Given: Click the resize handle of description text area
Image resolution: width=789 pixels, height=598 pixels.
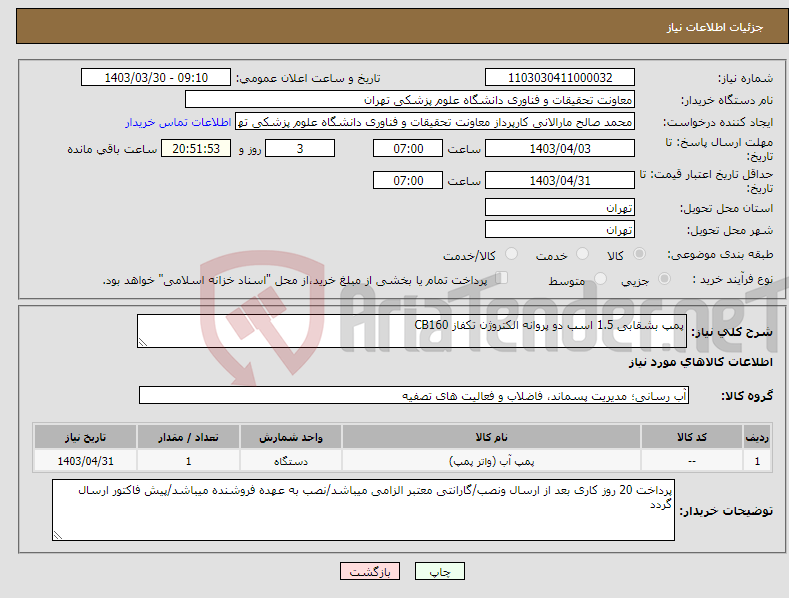Looking at the screenshot, I should (x=143, y=342).
